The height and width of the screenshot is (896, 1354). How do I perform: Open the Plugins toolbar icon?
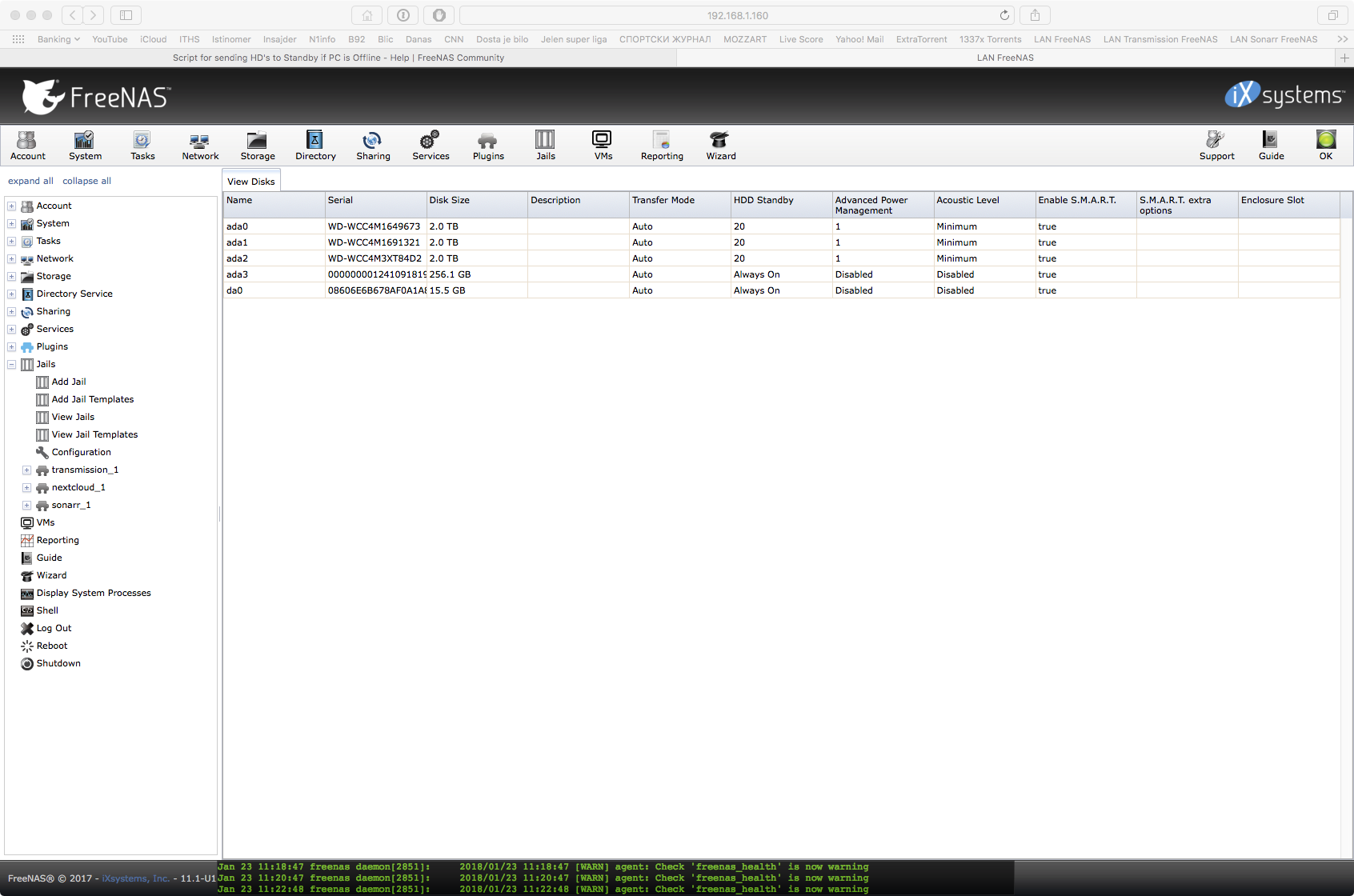point(488,146)
